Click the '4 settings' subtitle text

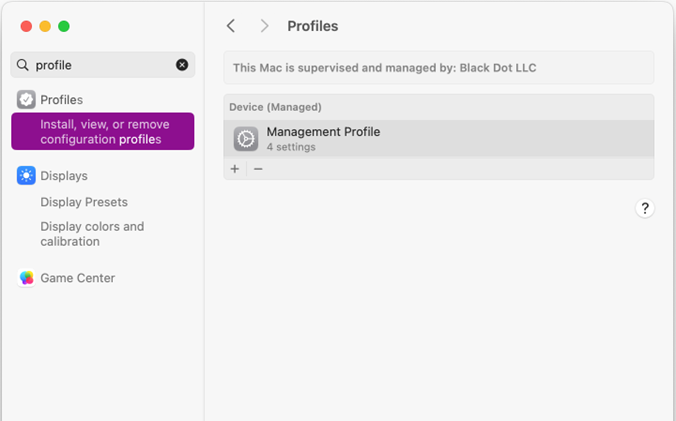click(x=291, y=147)
